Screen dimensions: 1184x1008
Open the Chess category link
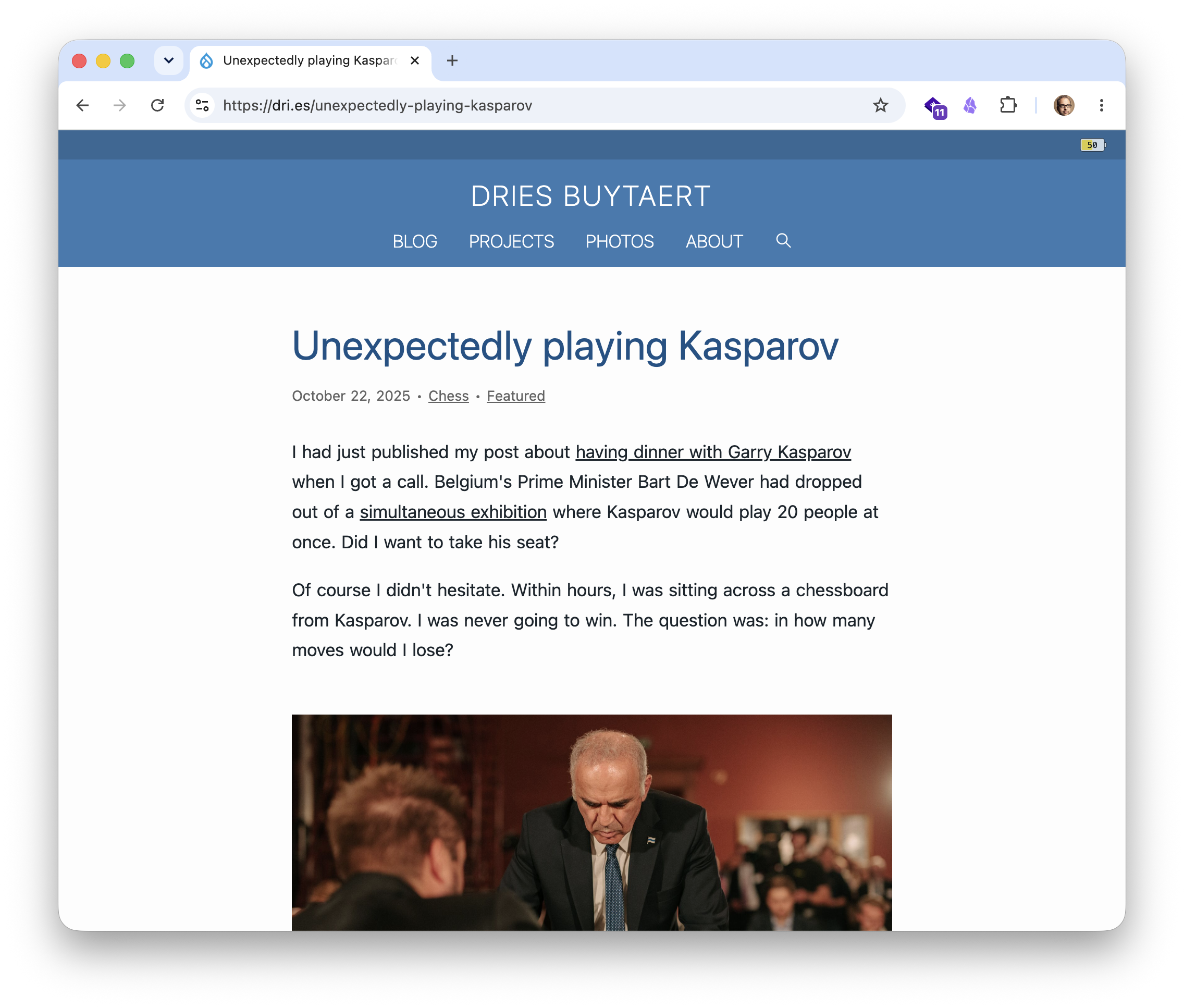coord(448,396)
